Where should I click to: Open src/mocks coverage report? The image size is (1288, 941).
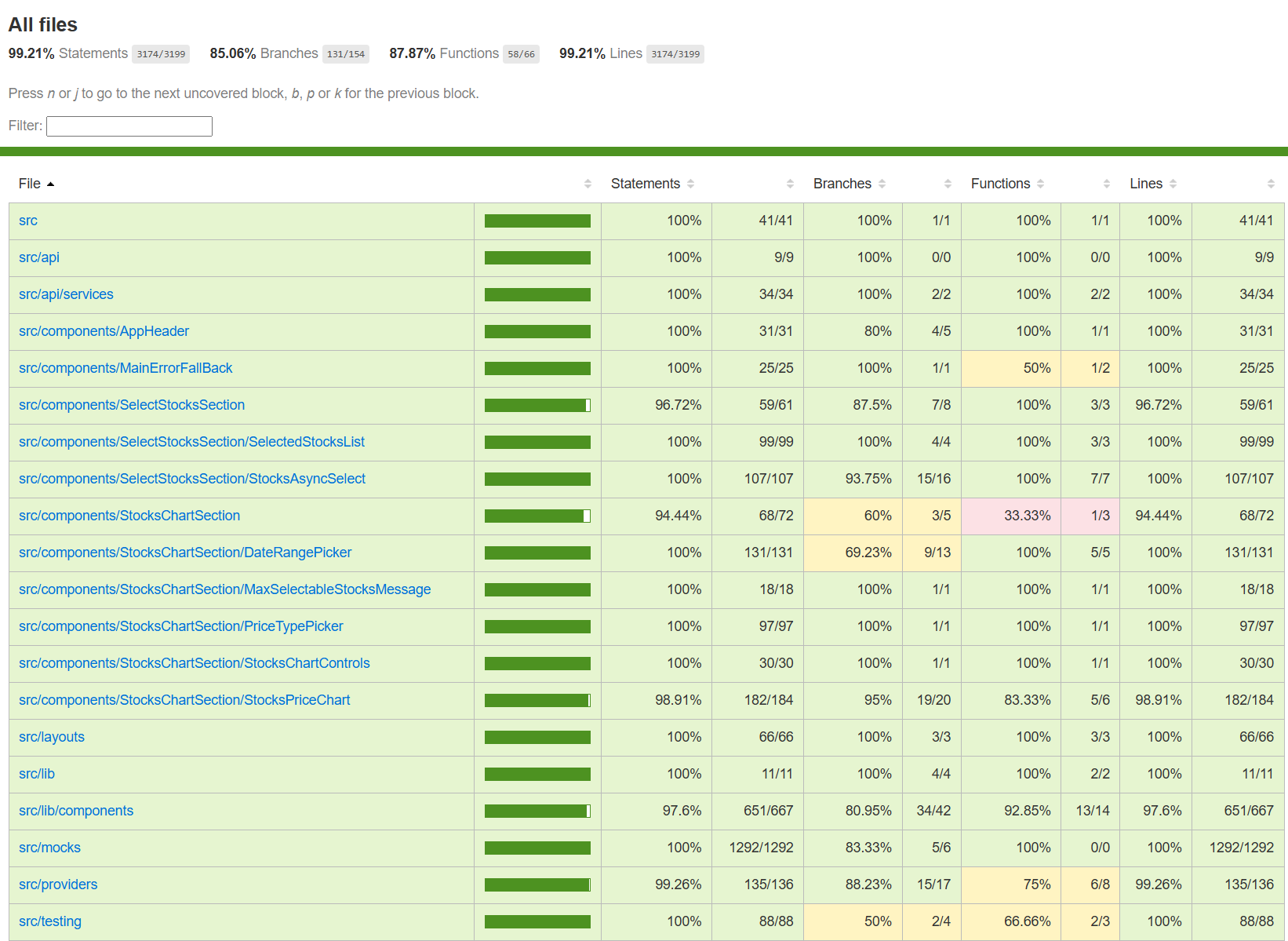49,848
